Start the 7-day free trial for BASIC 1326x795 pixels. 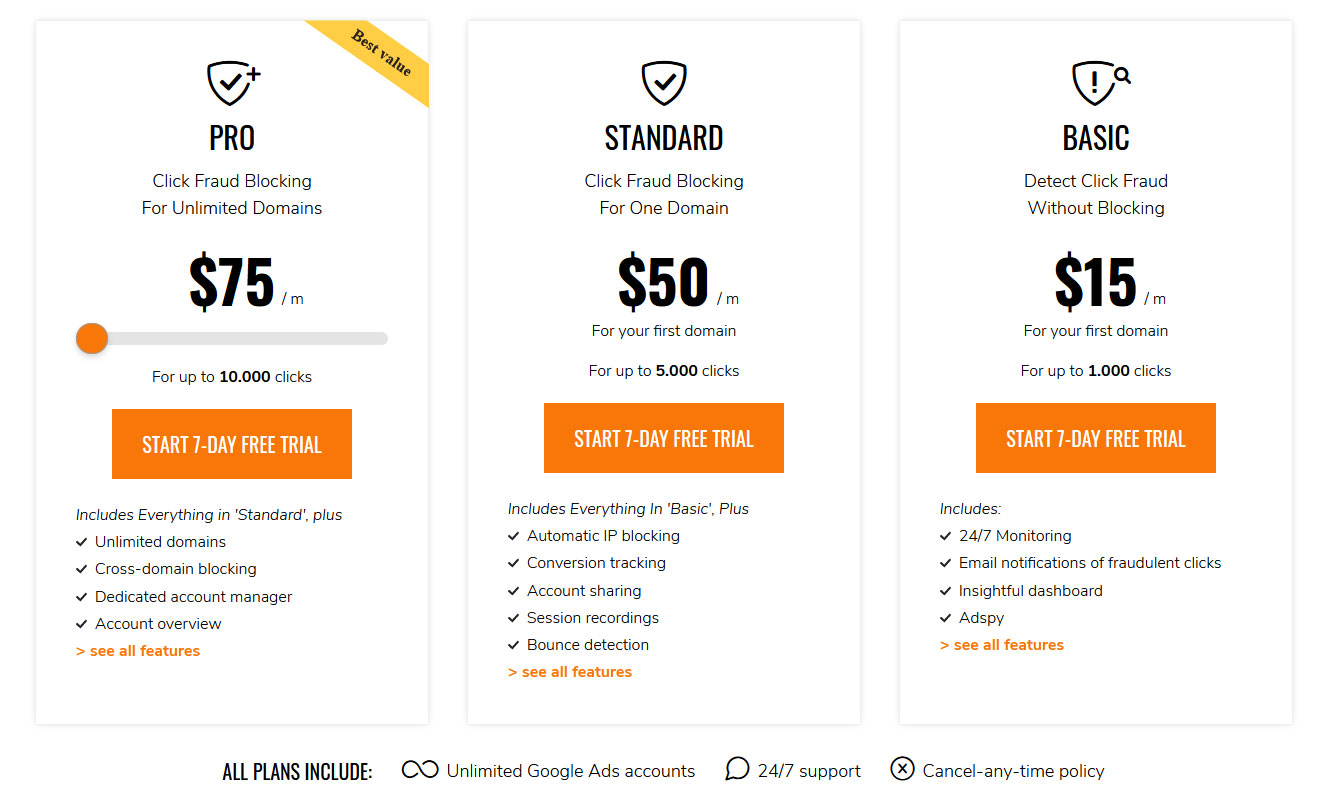(1096, 438)
